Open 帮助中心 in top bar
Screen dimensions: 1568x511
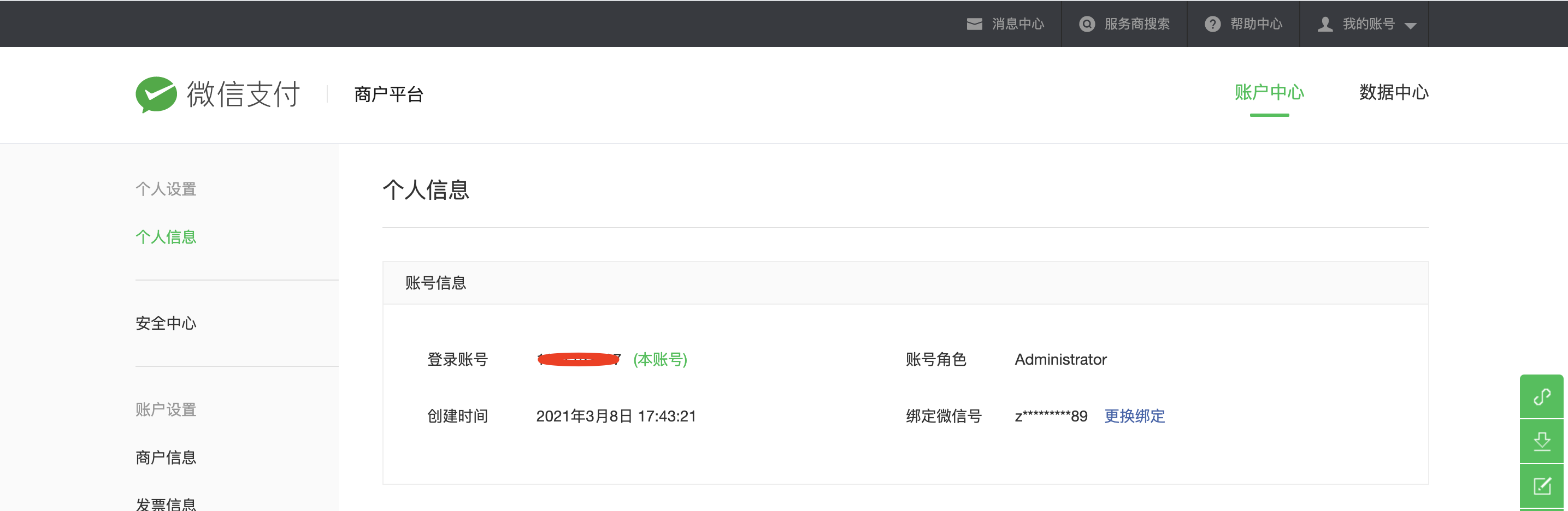pyautogui.click(x=1257, y=25)
